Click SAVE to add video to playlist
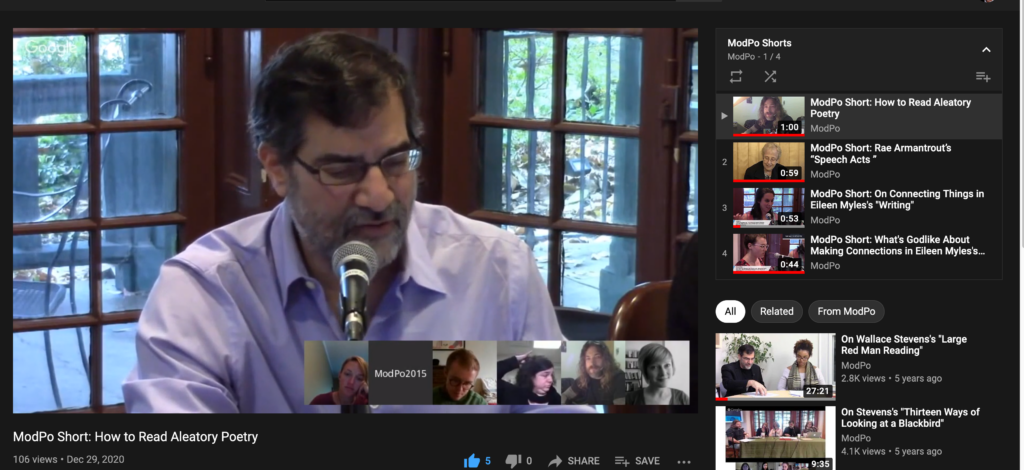The image size is (1024, 470). pyautogui.click(x=637, y=461)
